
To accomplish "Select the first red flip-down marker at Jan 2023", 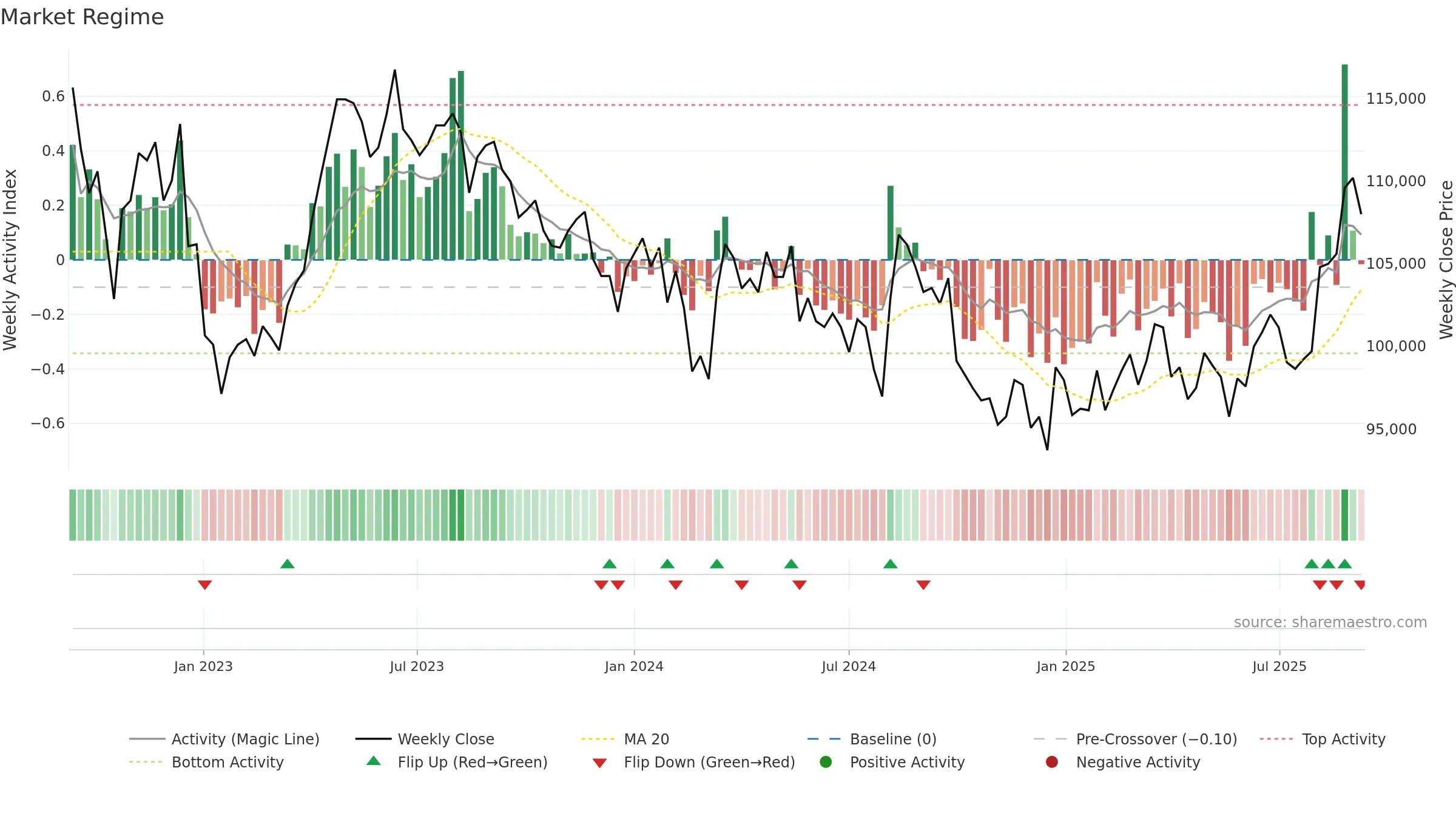I will pyautogui.click(x=205, y=585).
